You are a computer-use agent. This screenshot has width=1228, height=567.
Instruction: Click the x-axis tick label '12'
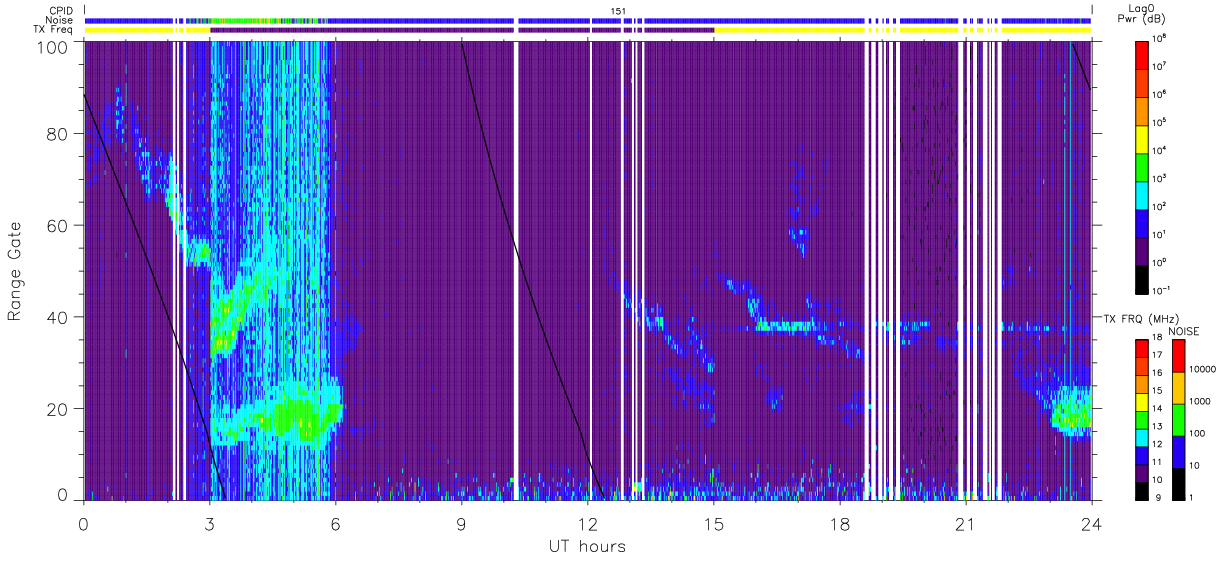(588, 523)
